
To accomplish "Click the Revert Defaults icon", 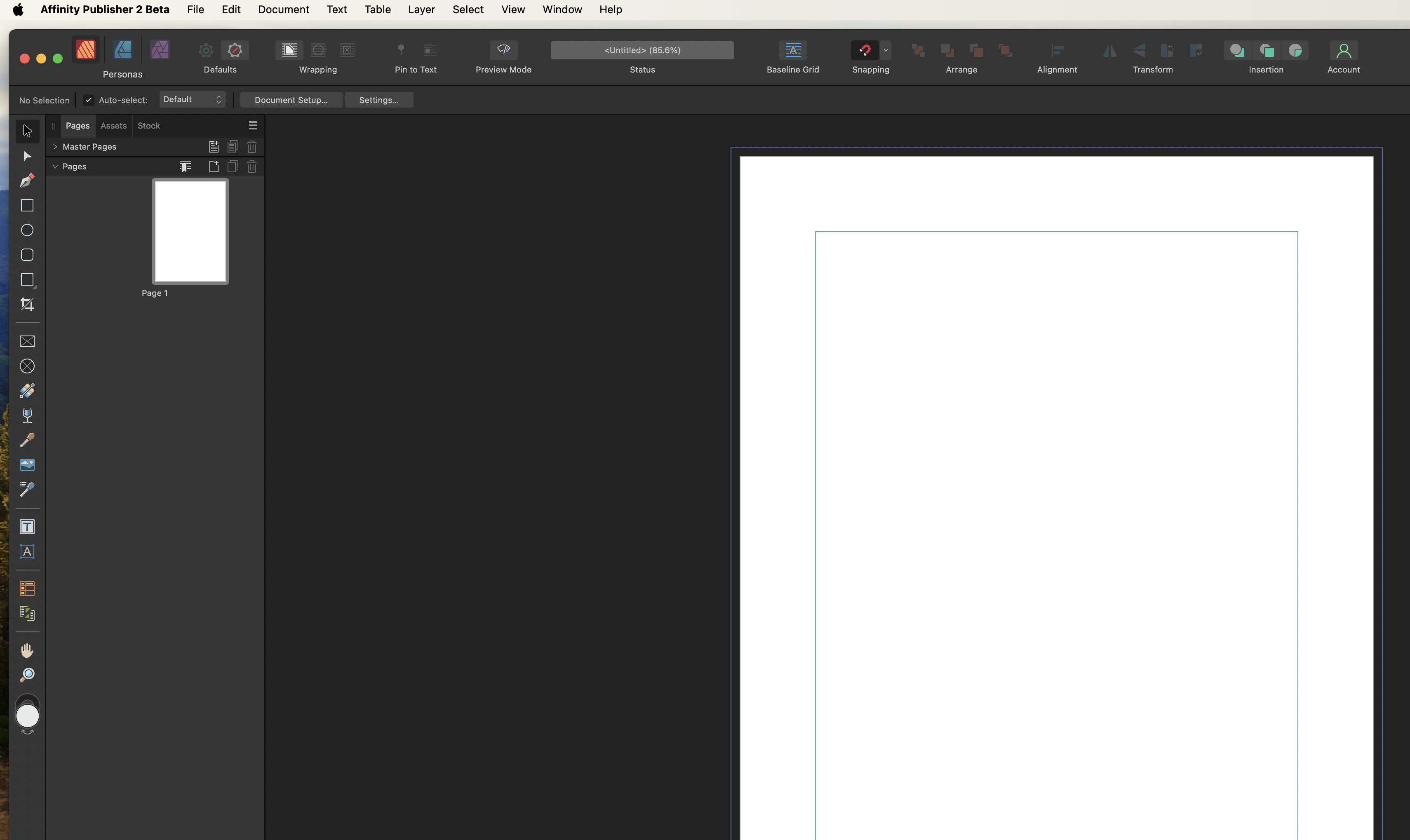I will (235, 50).
